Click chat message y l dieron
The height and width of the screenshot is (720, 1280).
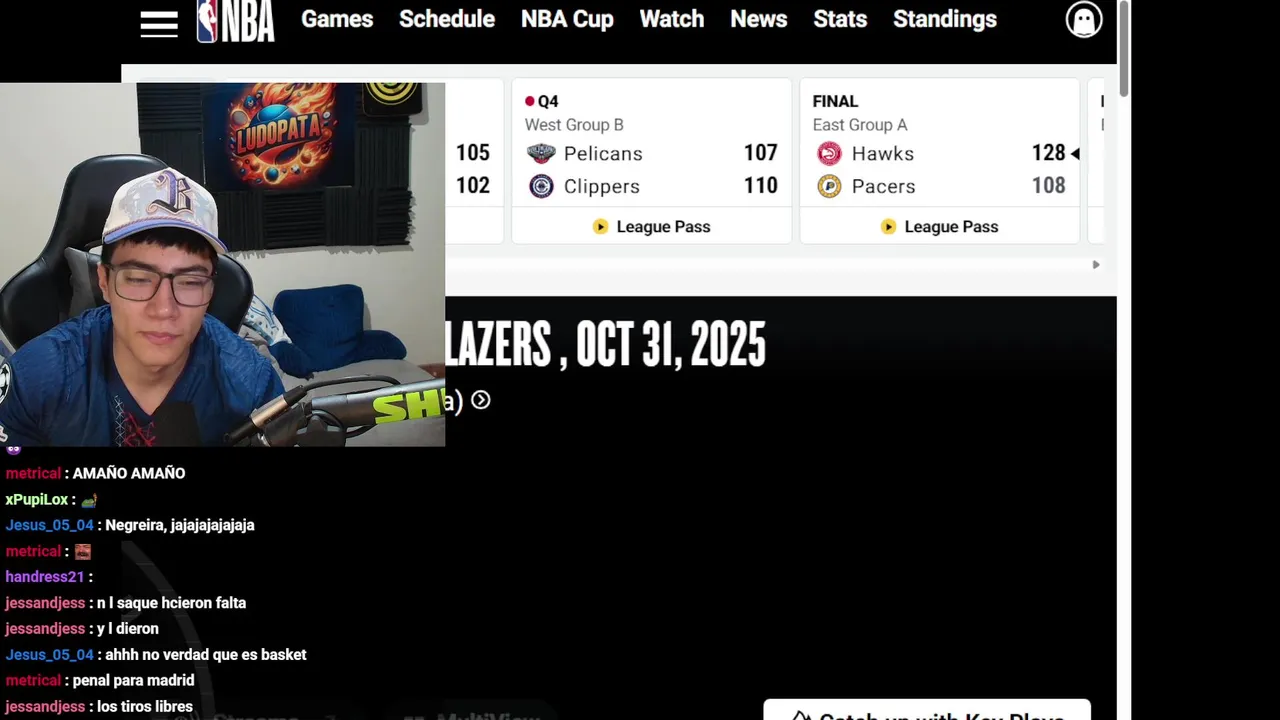128,629
